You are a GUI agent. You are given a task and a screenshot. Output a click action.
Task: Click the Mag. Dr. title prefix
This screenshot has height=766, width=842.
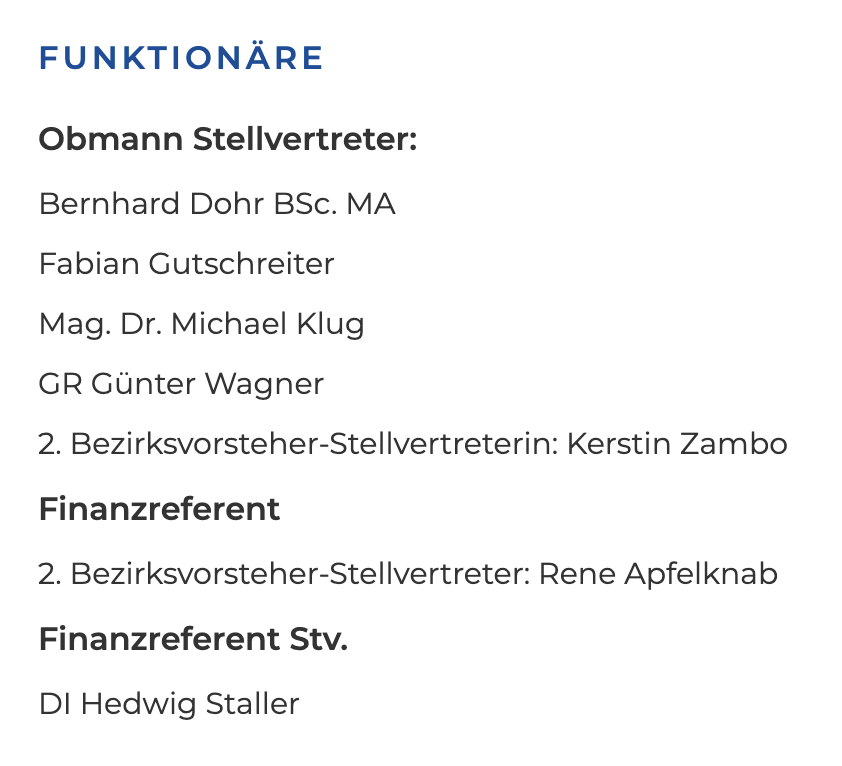click(101, 324)
